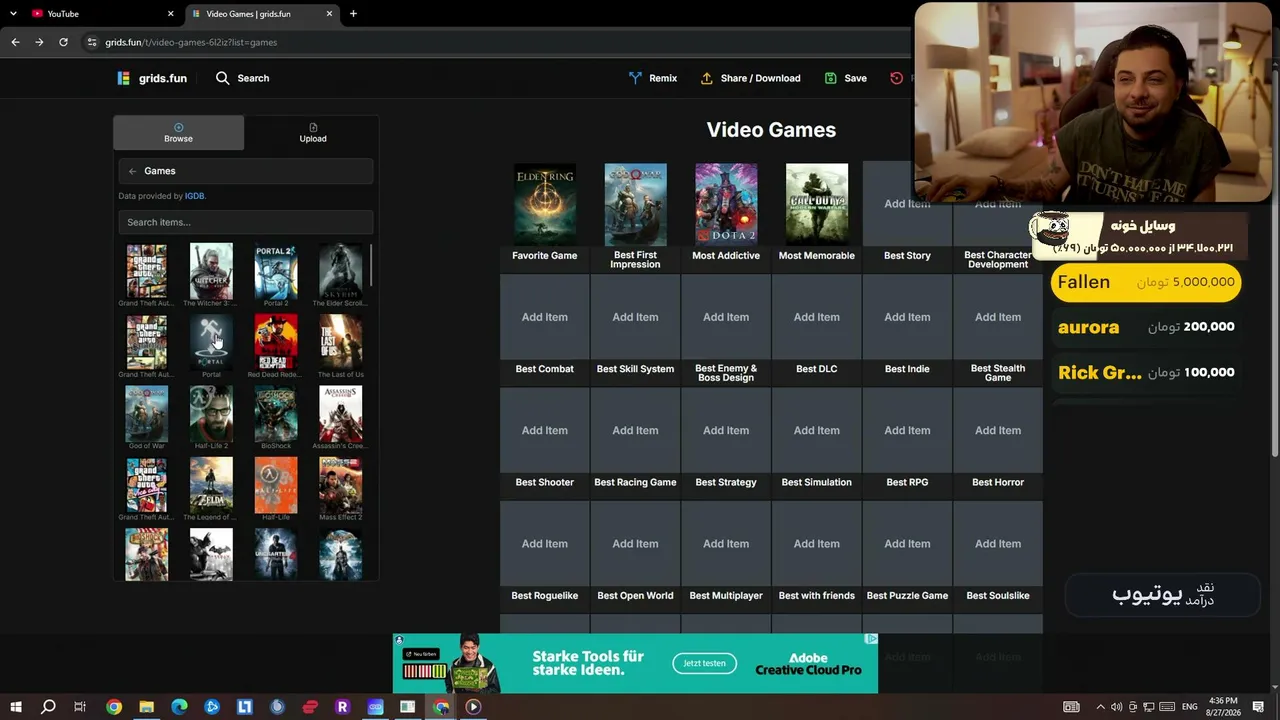The width and height of the screenshot is (1280, 720).
Task: Select the Mass Effect 2 thumbnail
Action: coord(340,485)
